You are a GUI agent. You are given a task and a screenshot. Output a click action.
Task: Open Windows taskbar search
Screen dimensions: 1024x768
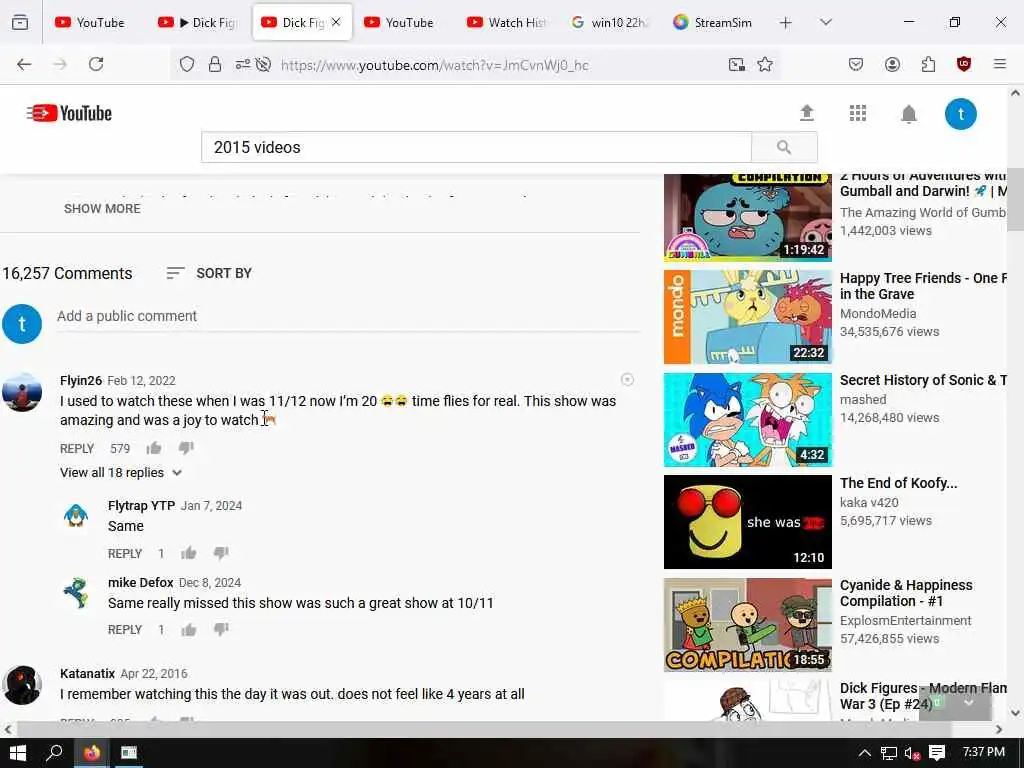tap(55, 753)
